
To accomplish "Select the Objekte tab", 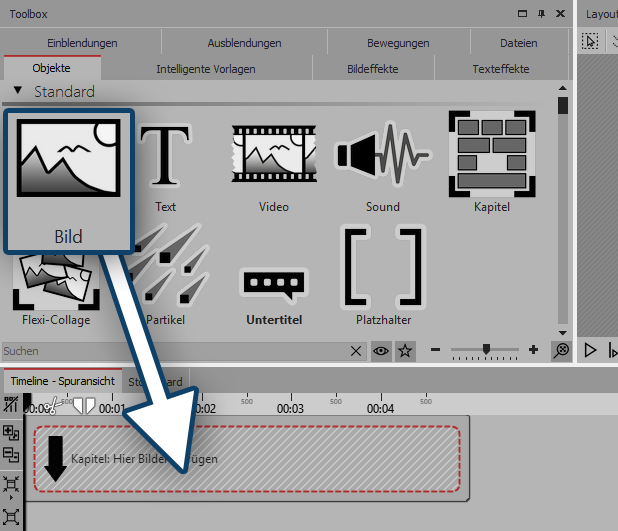I will [52, 68].
